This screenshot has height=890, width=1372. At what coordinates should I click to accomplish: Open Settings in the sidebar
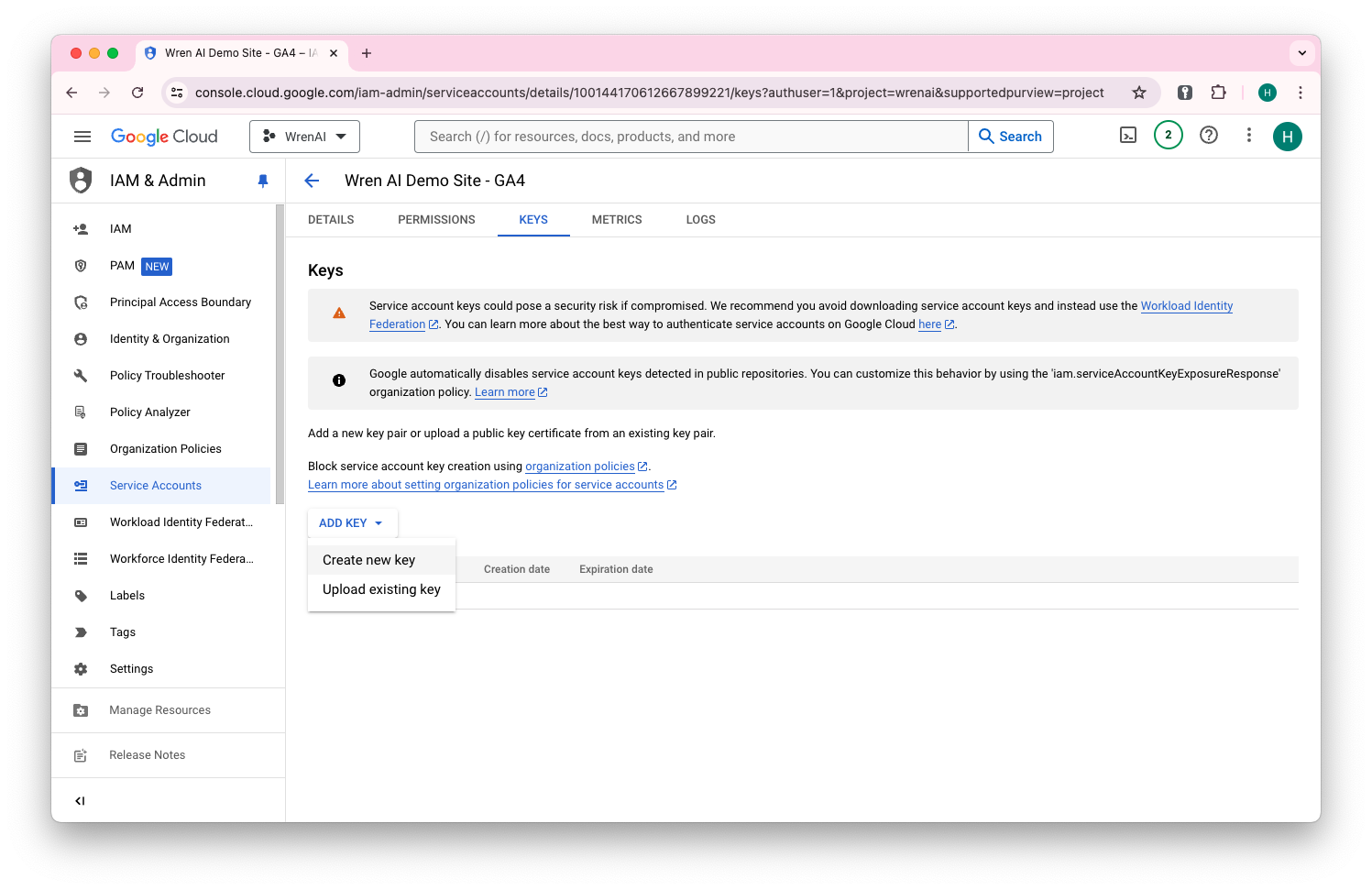pos(161,669)
